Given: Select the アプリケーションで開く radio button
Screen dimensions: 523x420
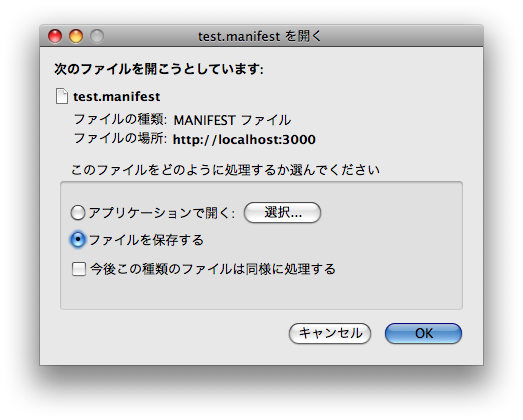Looking at the screenshot, I should click(x=78, y=213).
